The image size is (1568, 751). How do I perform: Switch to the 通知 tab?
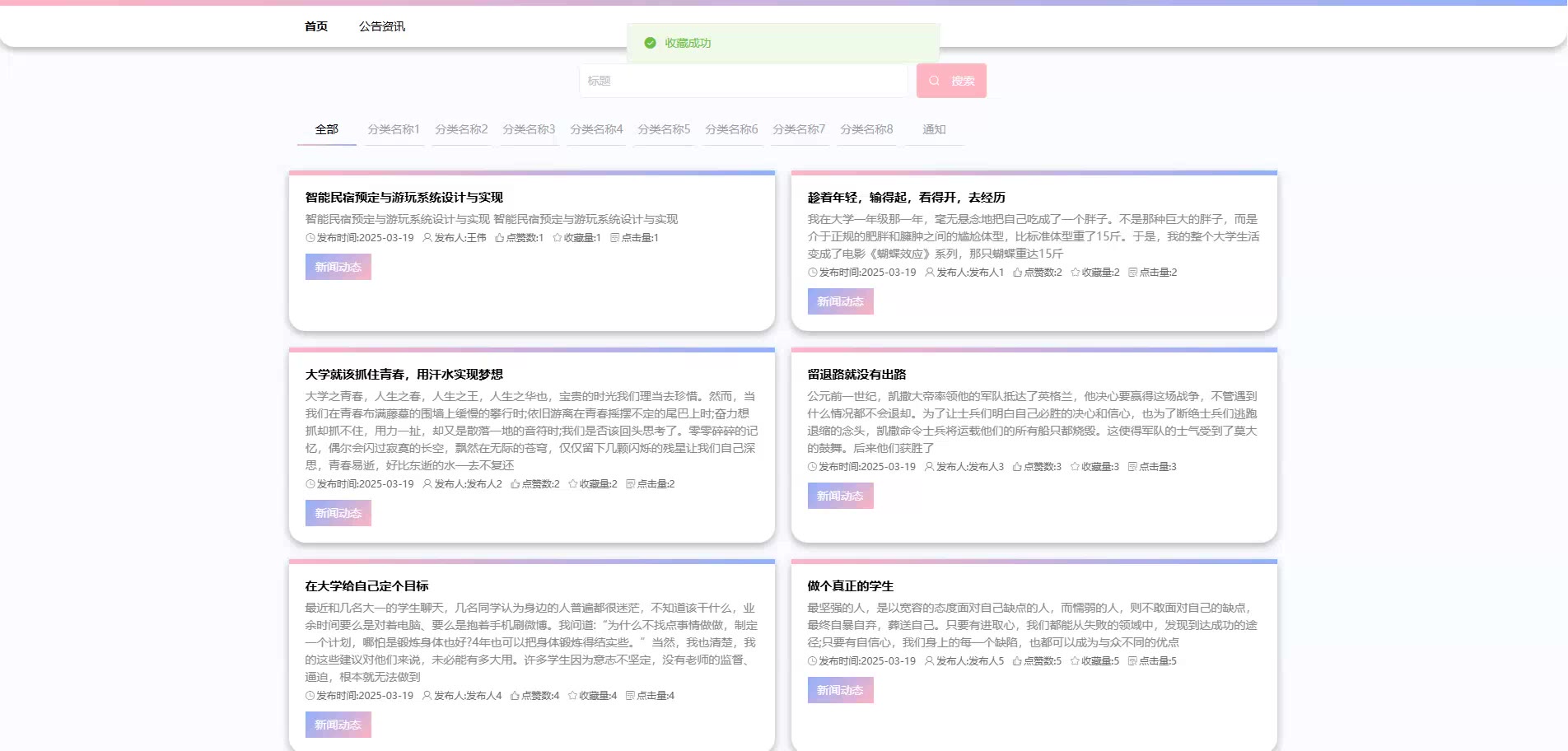pyautogui.click(x=934, y=129)
